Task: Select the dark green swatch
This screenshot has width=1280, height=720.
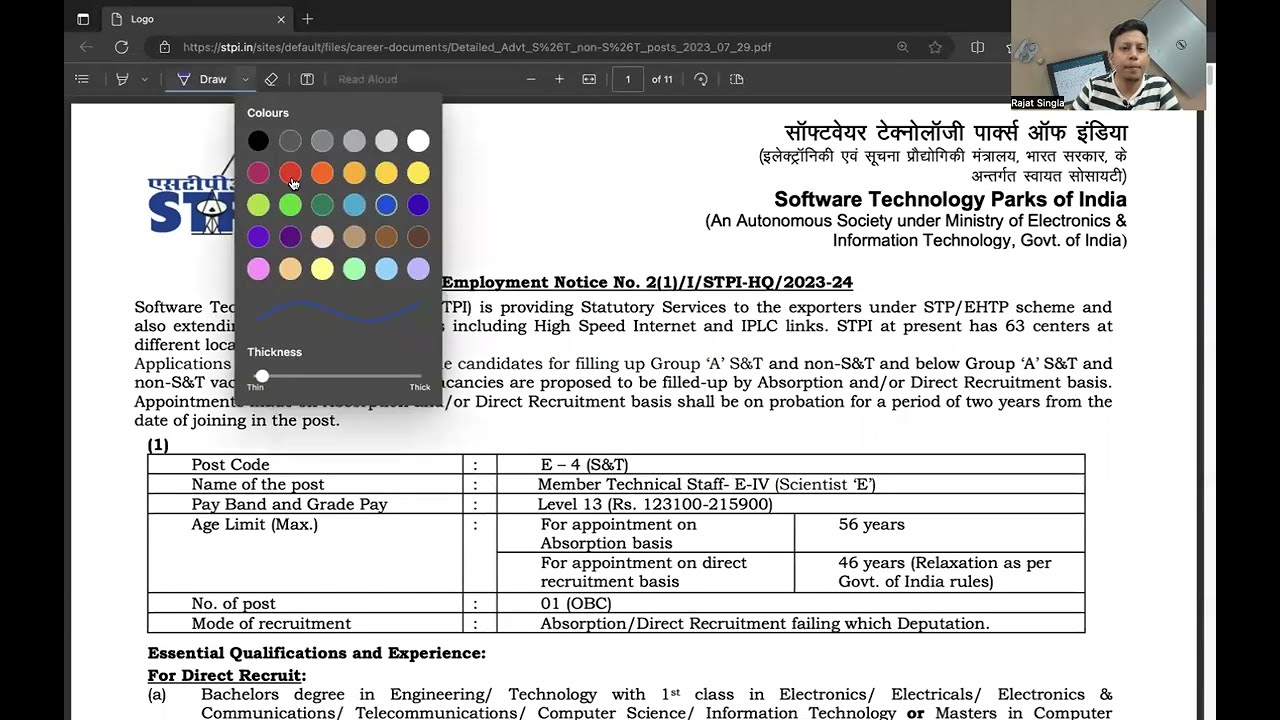Action: pyautogui.click(x=322, y=205)
